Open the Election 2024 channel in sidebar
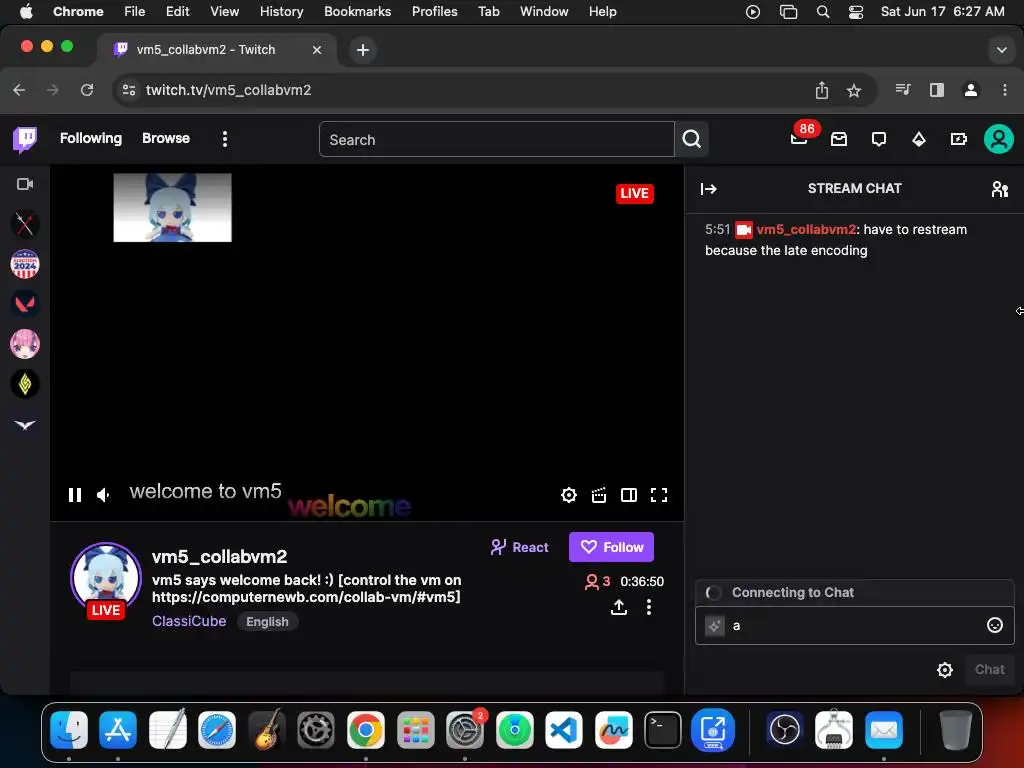Viewport: 1024px width, 768px height. (25, 264)
